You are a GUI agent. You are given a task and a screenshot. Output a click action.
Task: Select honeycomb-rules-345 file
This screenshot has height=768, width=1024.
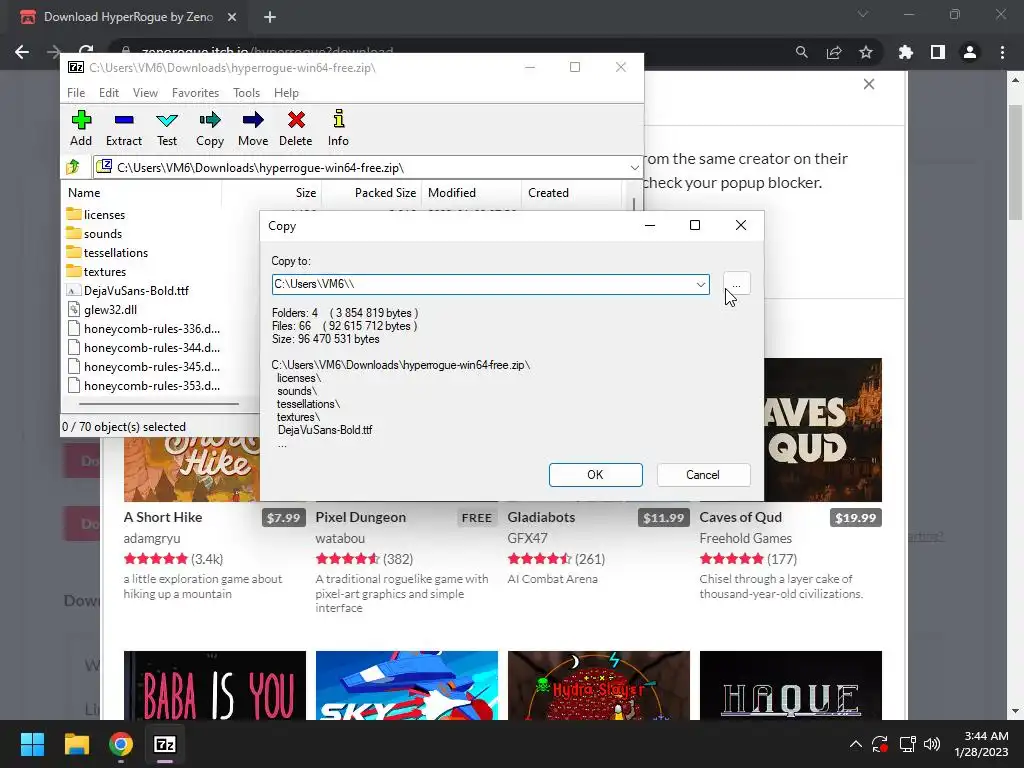(144, 366)
